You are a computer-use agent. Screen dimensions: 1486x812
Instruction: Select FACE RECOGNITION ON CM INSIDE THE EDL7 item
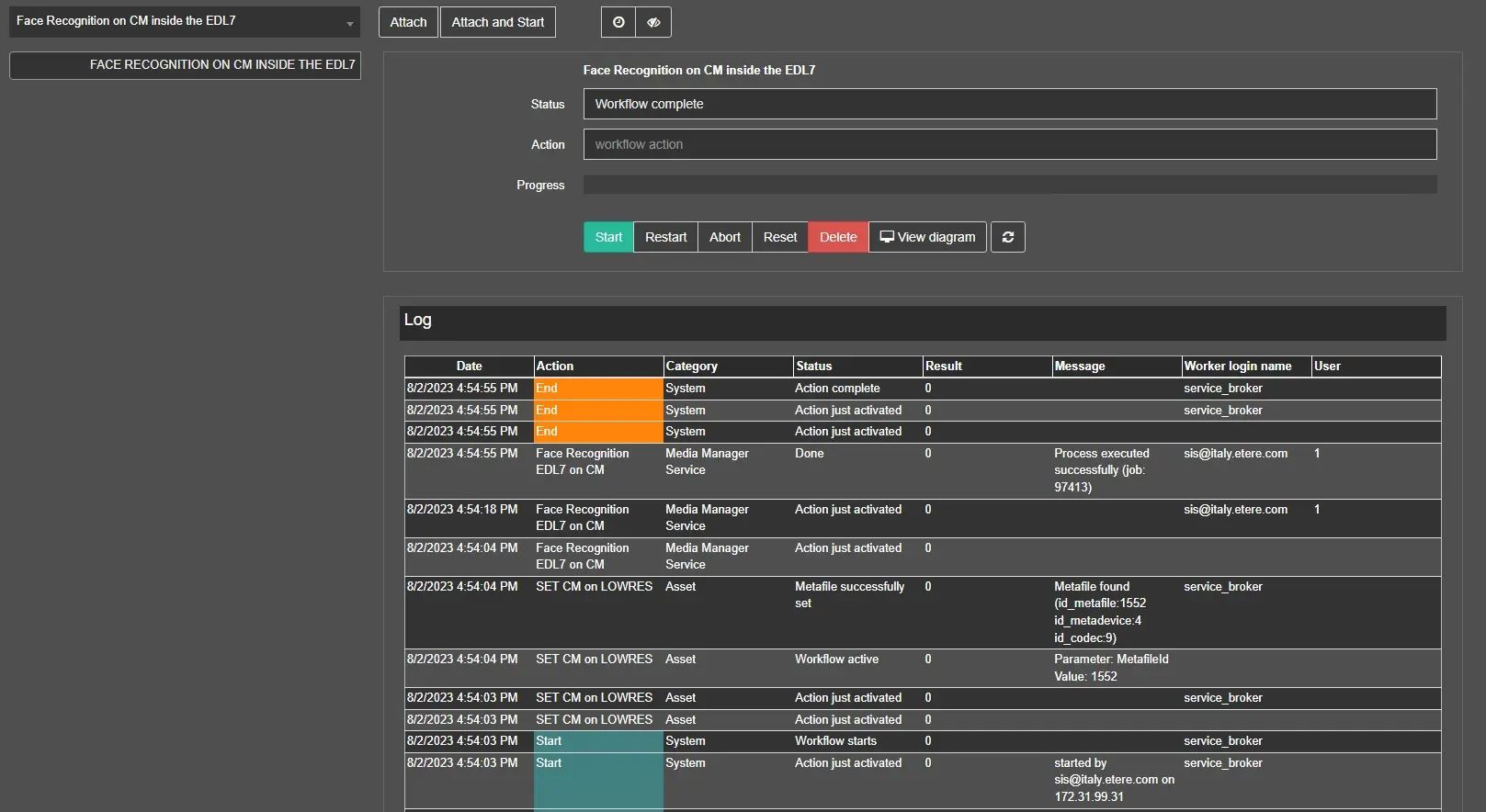coord(185,65)
